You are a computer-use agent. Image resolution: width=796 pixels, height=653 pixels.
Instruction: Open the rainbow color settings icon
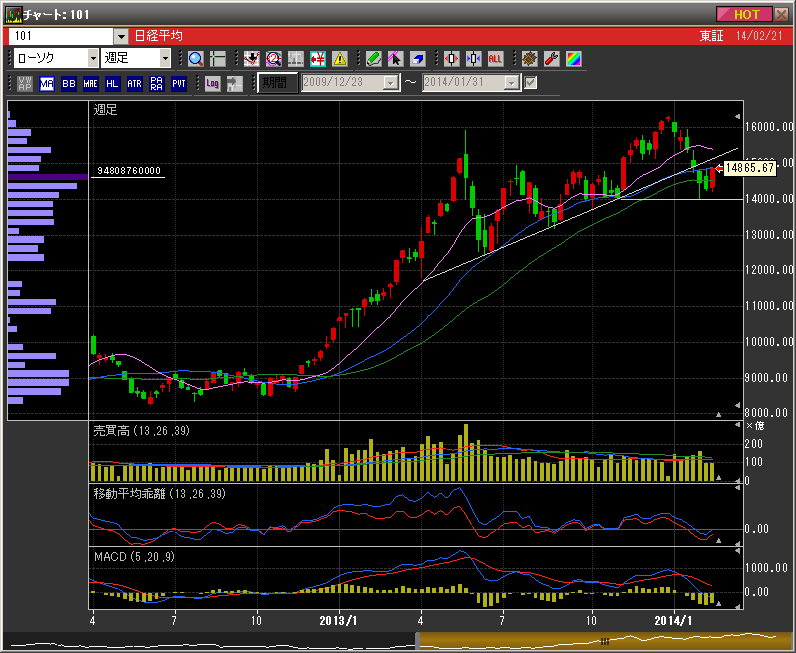573,59
